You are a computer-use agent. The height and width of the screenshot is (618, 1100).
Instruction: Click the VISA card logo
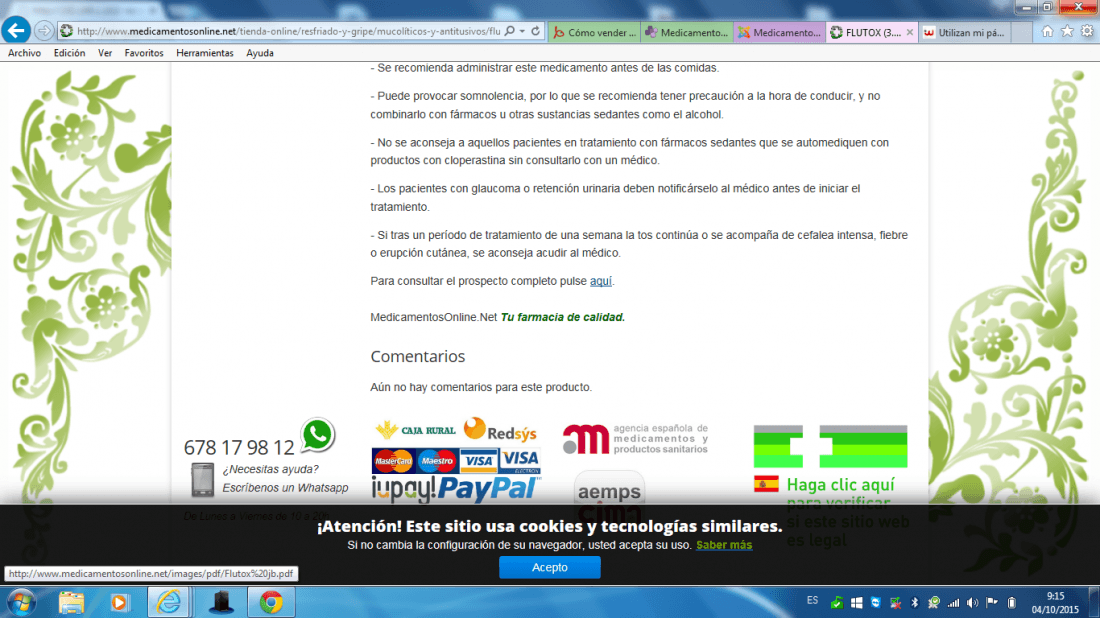click(x=479, y=461)
